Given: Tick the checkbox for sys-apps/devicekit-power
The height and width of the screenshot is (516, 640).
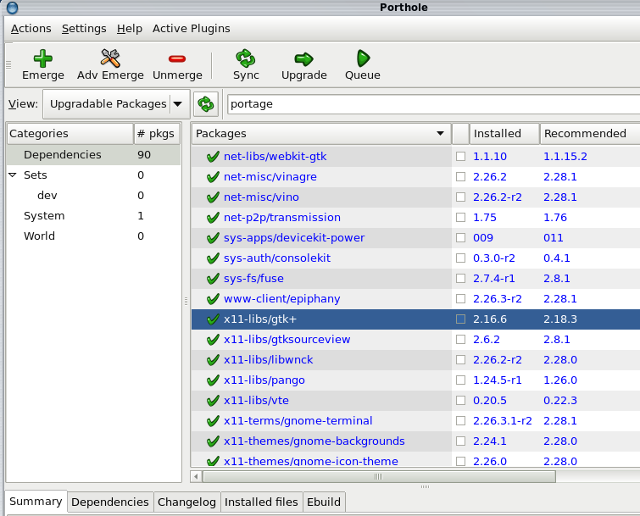Looking at the screenshot, I should pyautogui.click(x=460, y=238).
